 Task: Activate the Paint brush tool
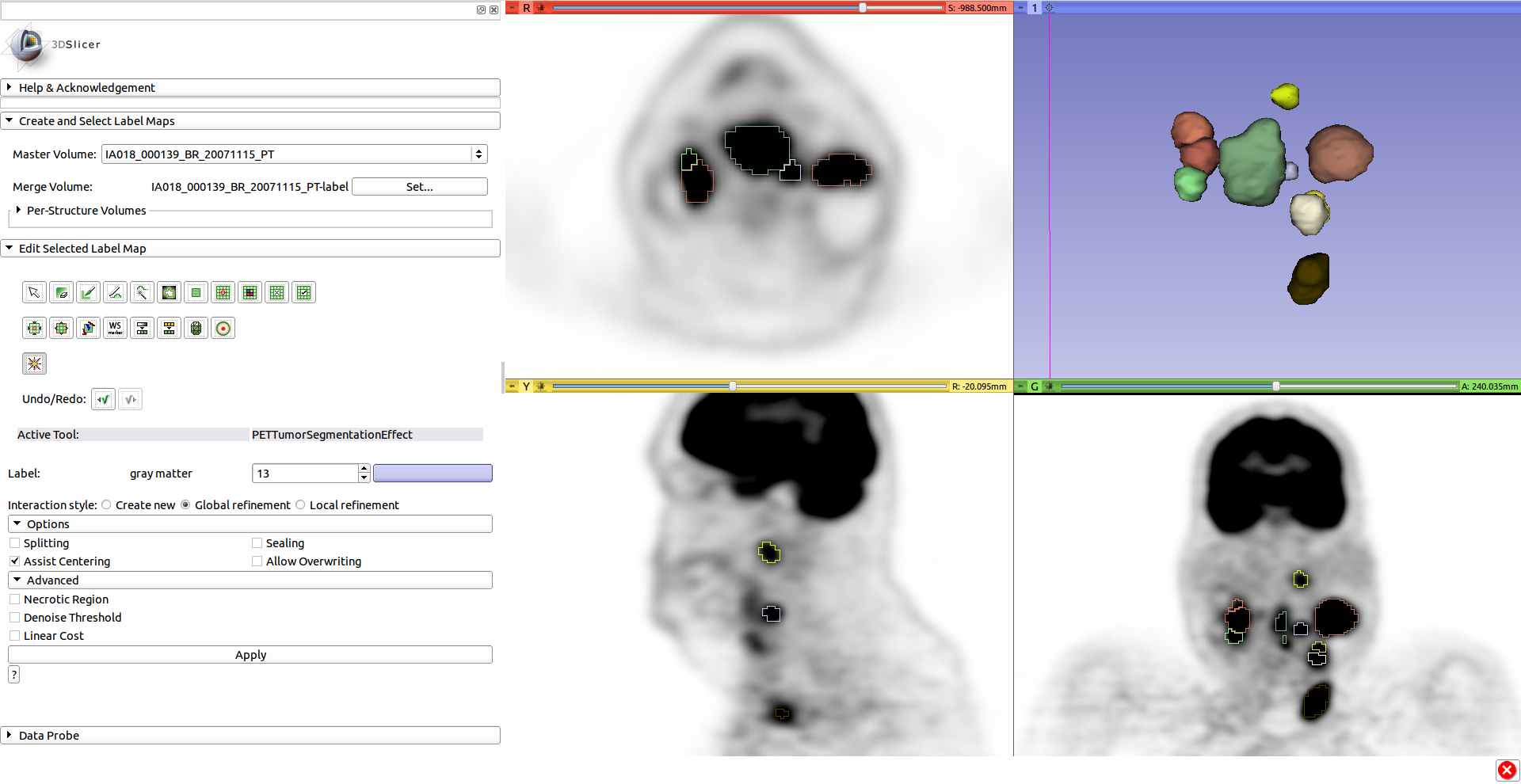click(89, 293)
